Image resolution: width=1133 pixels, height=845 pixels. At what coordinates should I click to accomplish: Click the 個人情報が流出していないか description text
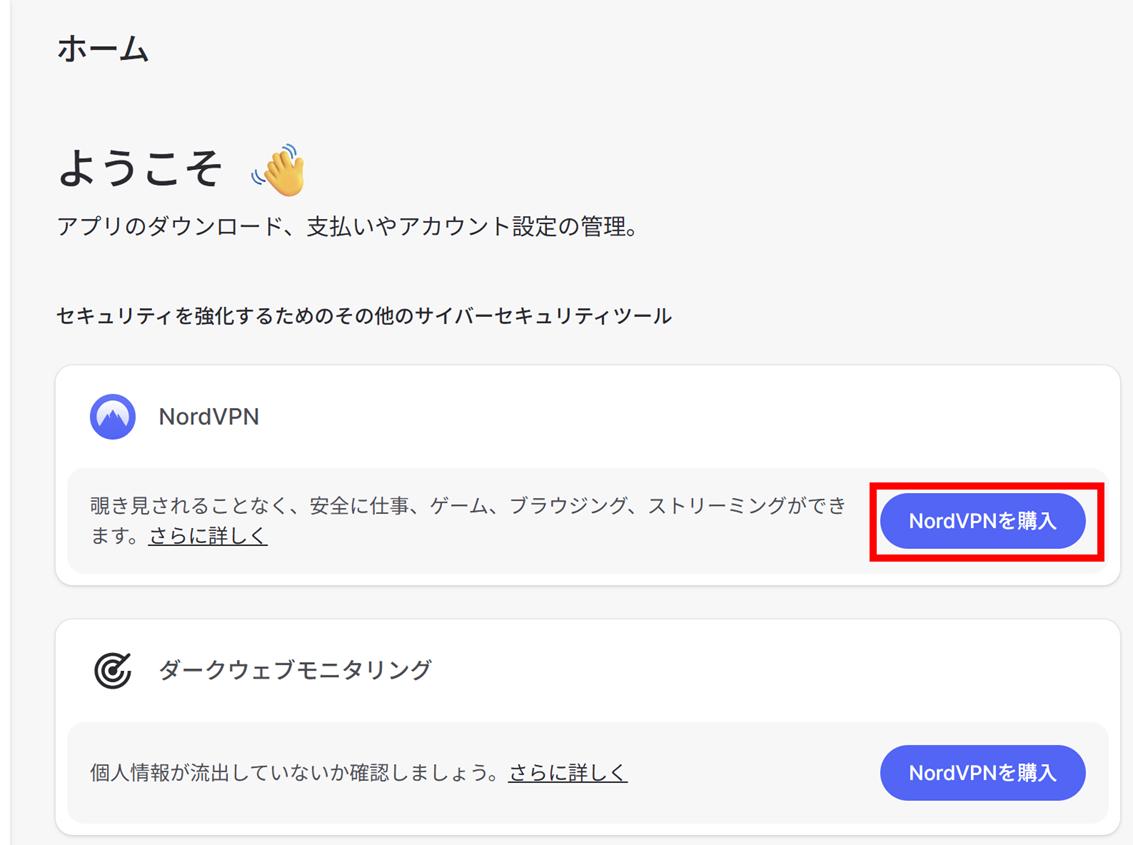click(295, 773)
